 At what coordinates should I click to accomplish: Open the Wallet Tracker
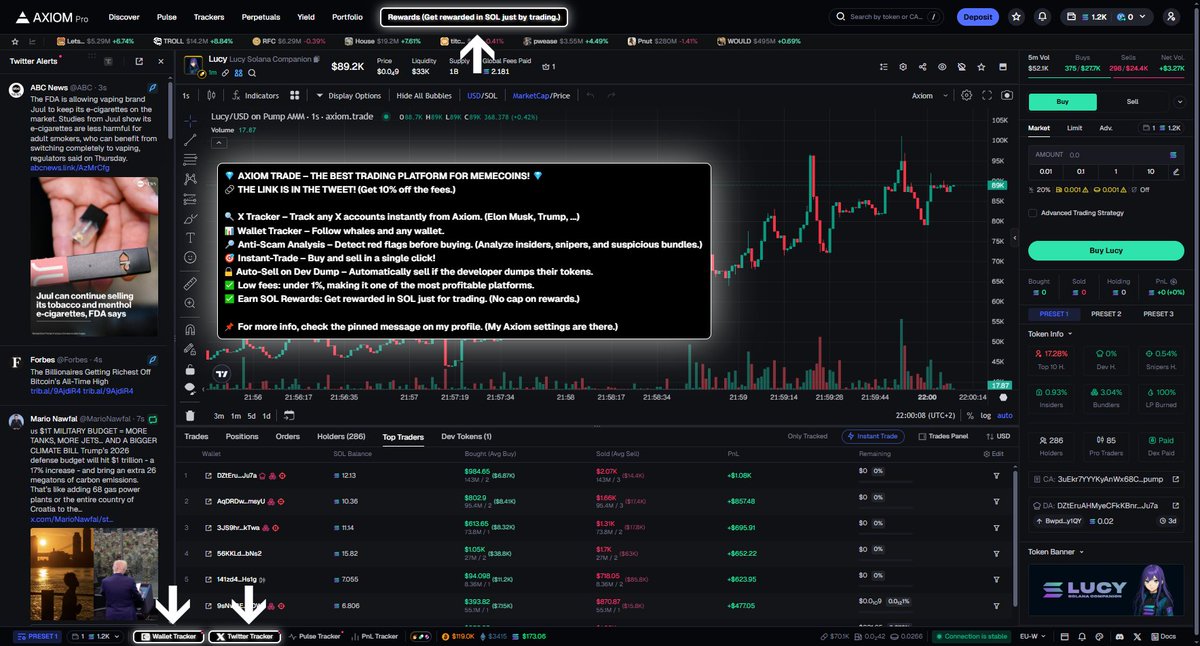pos(168,636)
